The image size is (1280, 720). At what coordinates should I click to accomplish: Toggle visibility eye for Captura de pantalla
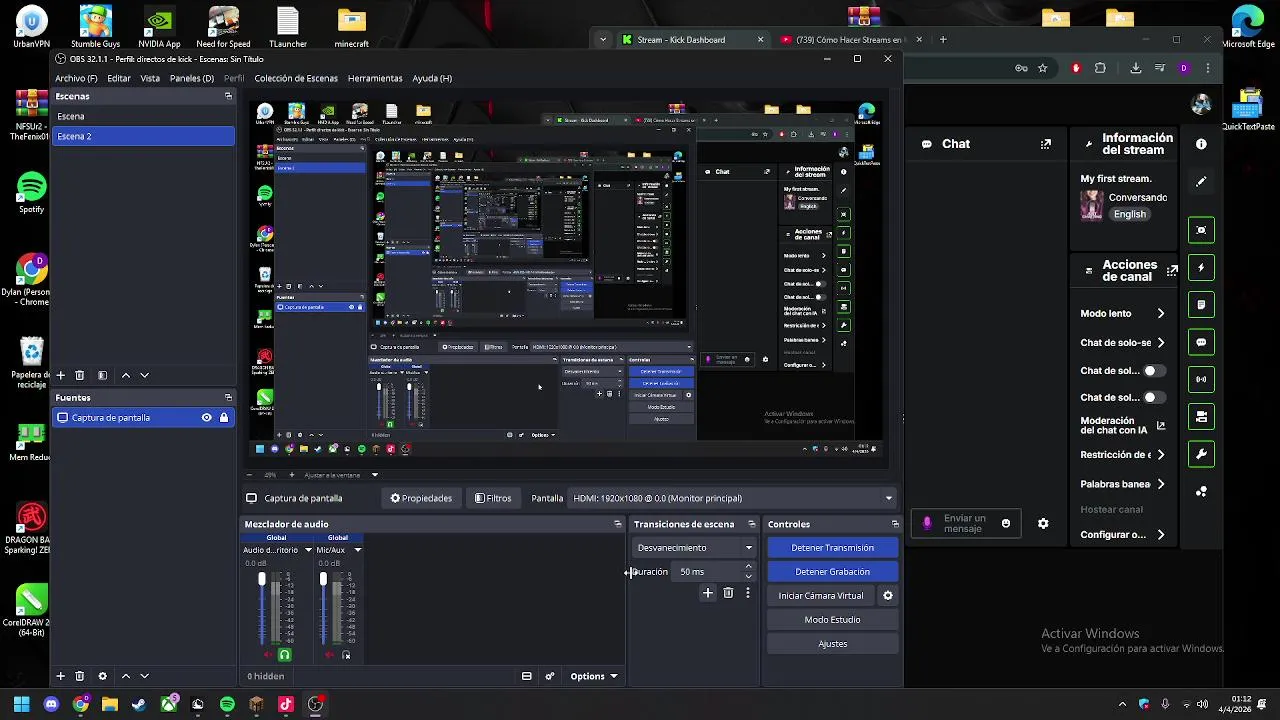coord(207,418)
